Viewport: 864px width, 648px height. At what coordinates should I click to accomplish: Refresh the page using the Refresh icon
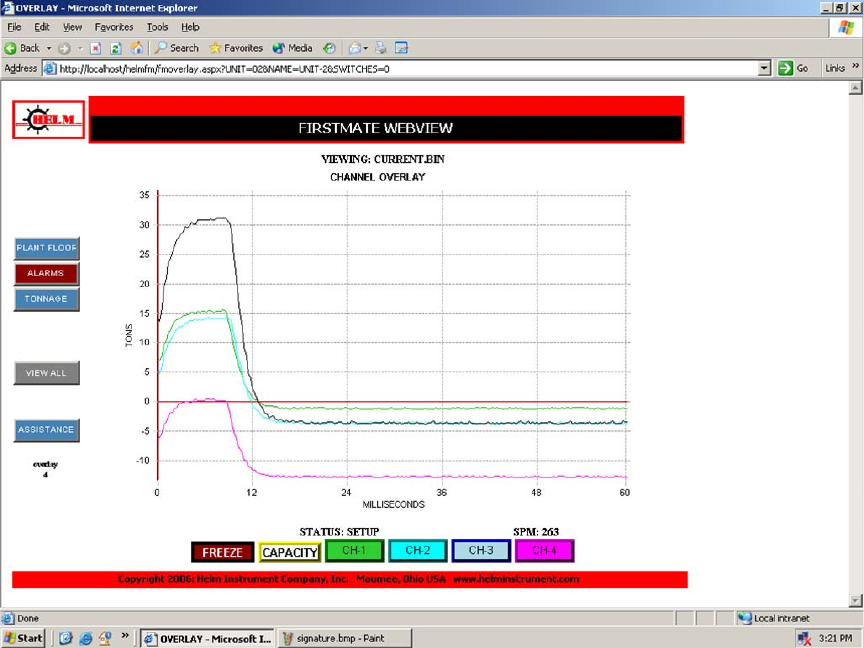[115, 48]
